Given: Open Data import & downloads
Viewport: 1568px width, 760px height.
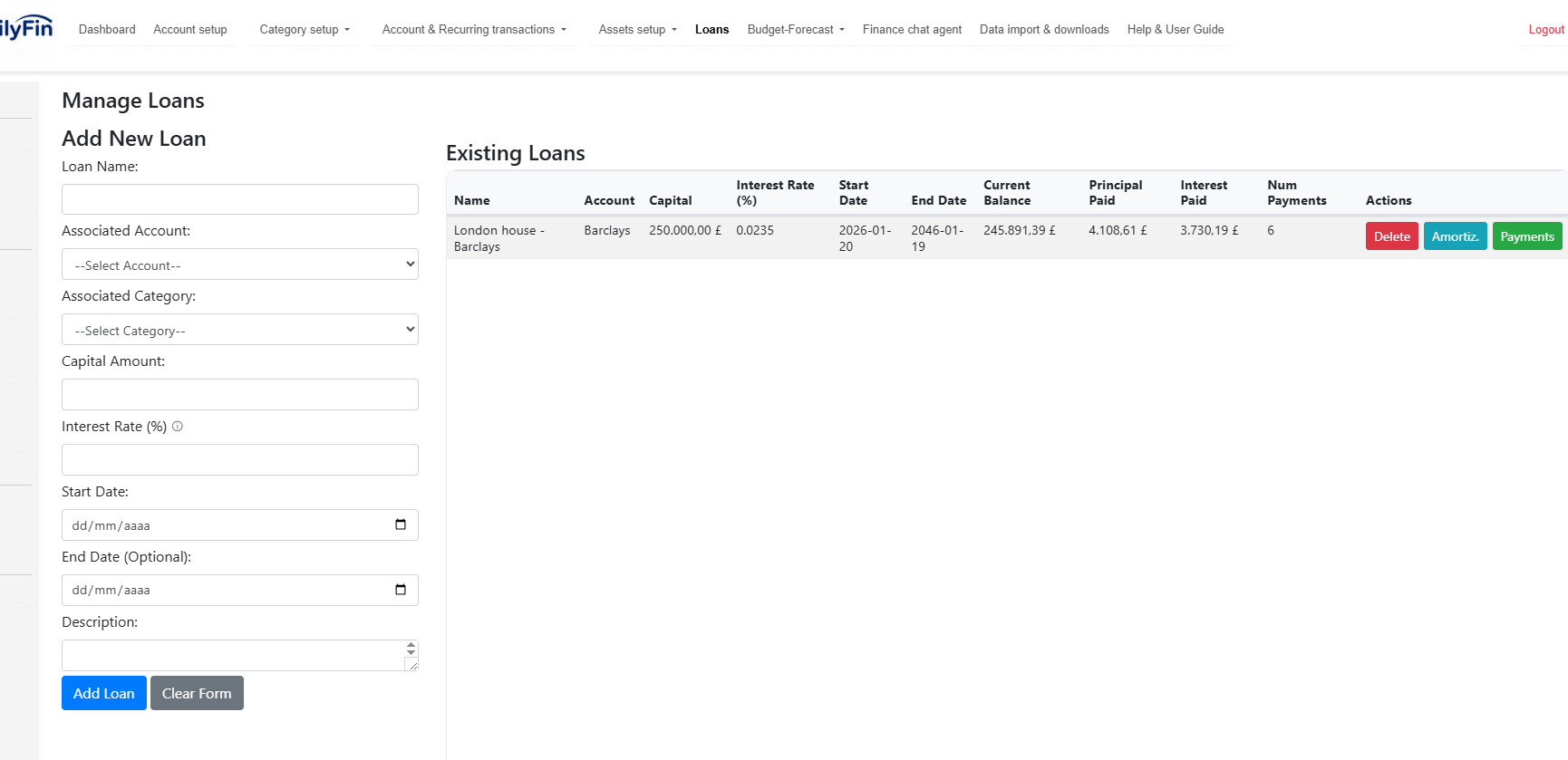Looking at the screenshot, I should (1044, 30).
